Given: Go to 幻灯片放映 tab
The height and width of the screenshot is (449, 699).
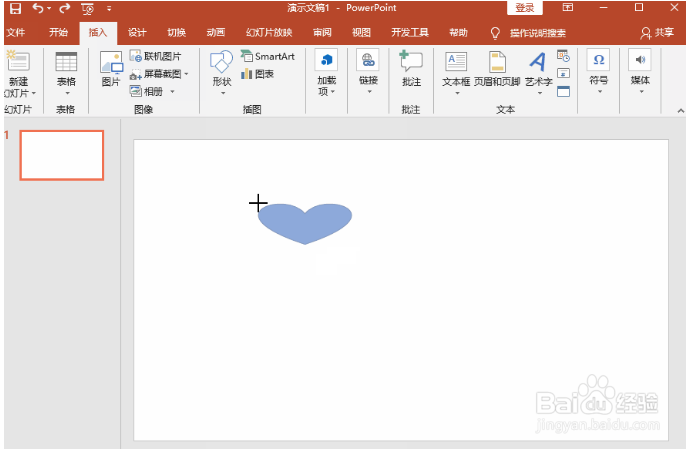Looking at the screenshot, I should [269, 33].
